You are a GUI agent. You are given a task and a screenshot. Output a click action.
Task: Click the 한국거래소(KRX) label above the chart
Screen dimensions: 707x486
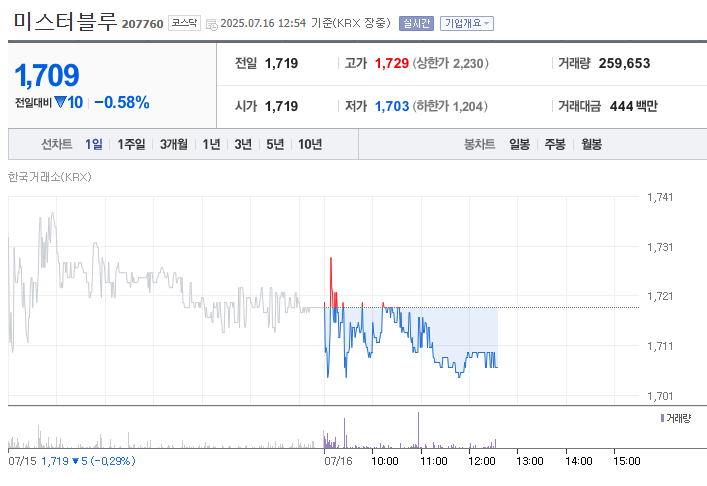pyautogui.click(x=50, y=177)
